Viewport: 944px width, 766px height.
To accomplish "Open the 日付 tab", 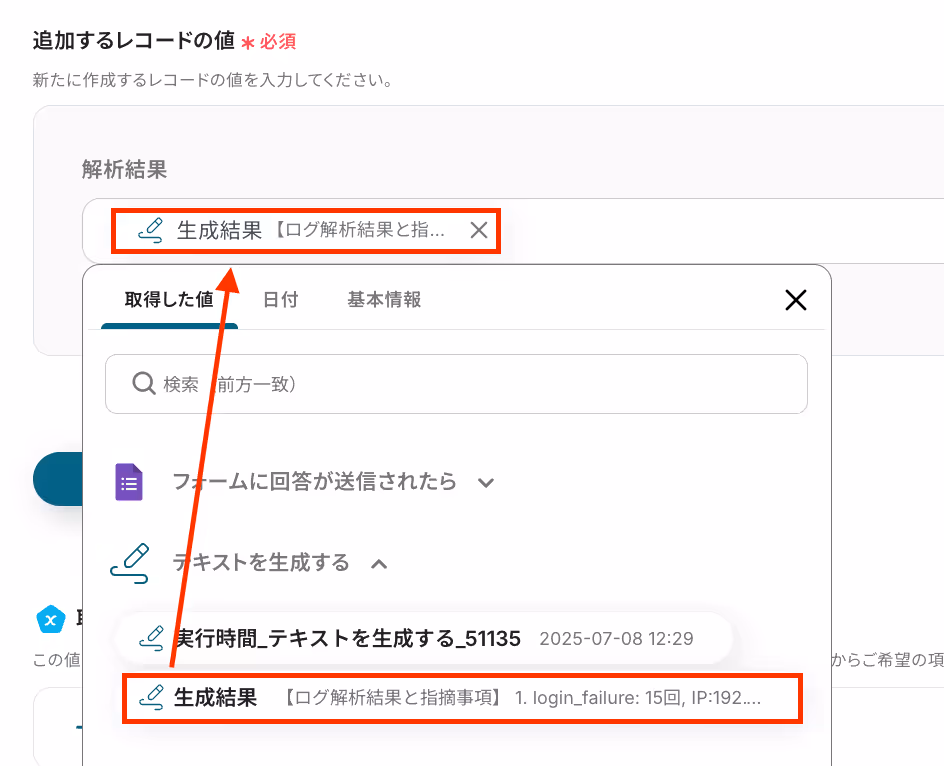I will click(281, 299).
